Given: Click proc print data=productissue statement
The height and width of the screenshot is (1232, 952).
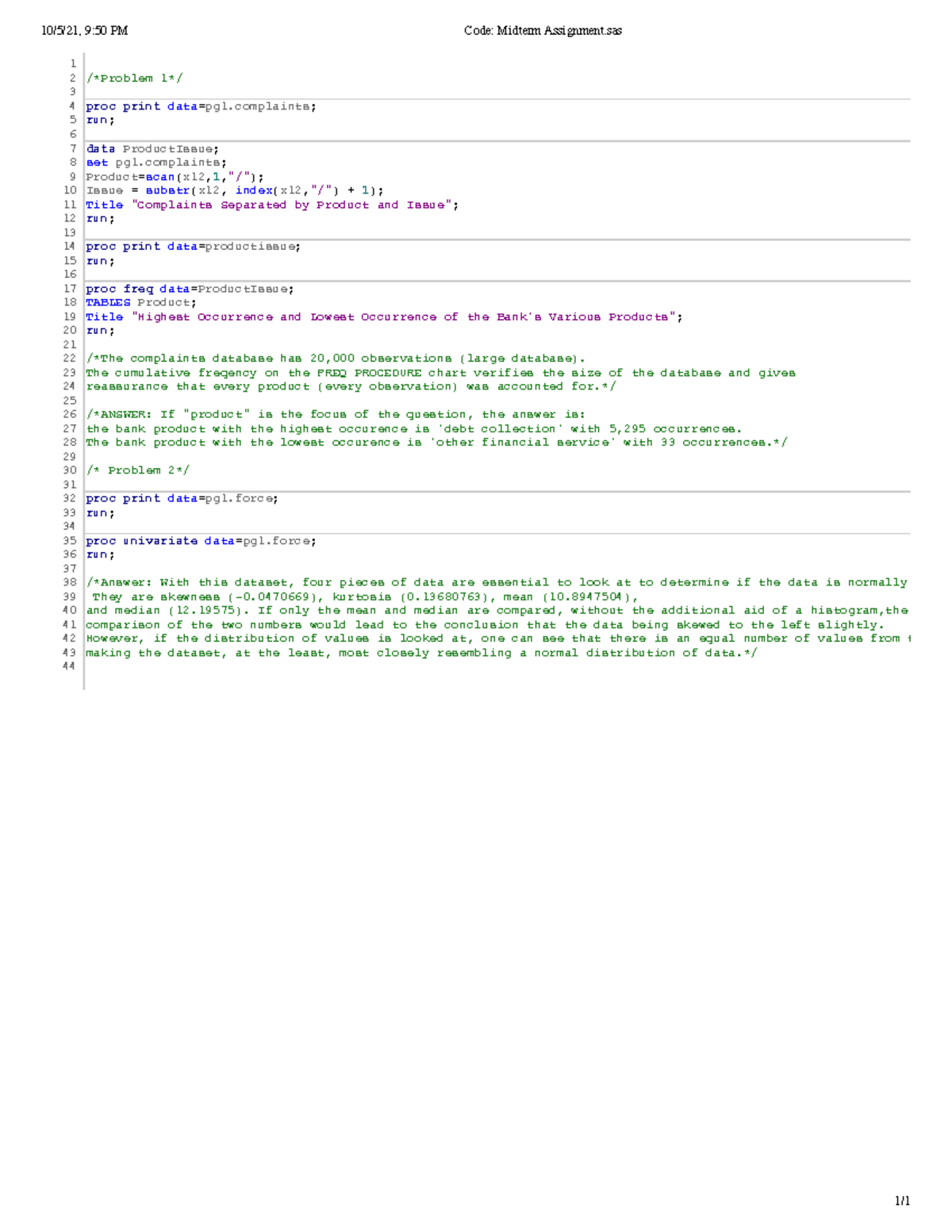Looking at the screenshot, I should tap(193, 246).
